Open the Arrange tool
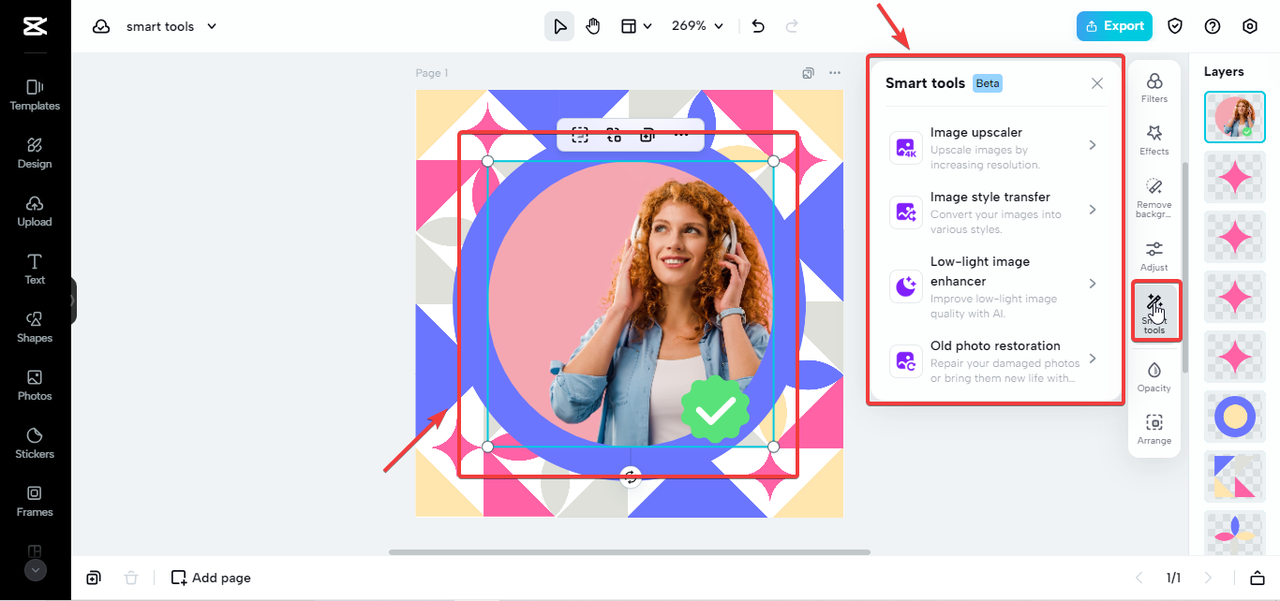The width and height of the screenshot is (1280, 601). tap(1154, 430)
